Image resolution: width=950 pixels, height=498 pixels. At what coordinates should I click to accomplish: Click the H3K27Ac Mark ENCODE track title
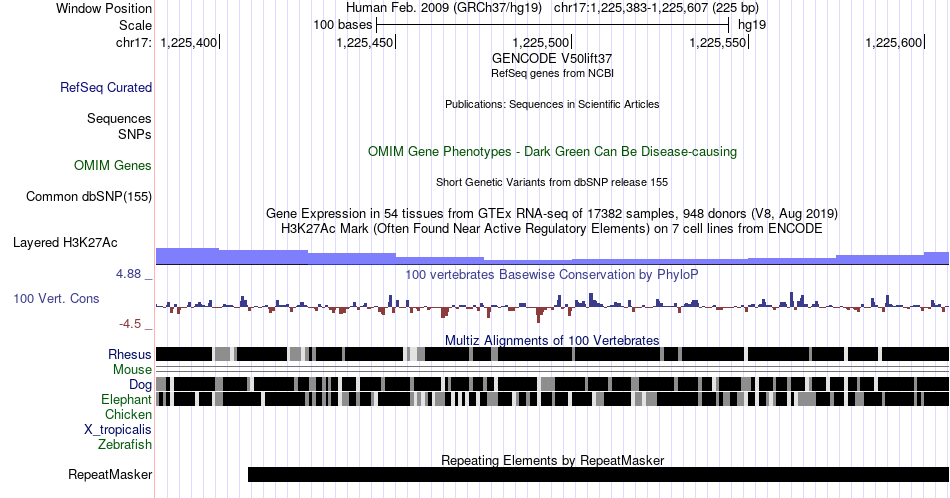click(552, 228)
